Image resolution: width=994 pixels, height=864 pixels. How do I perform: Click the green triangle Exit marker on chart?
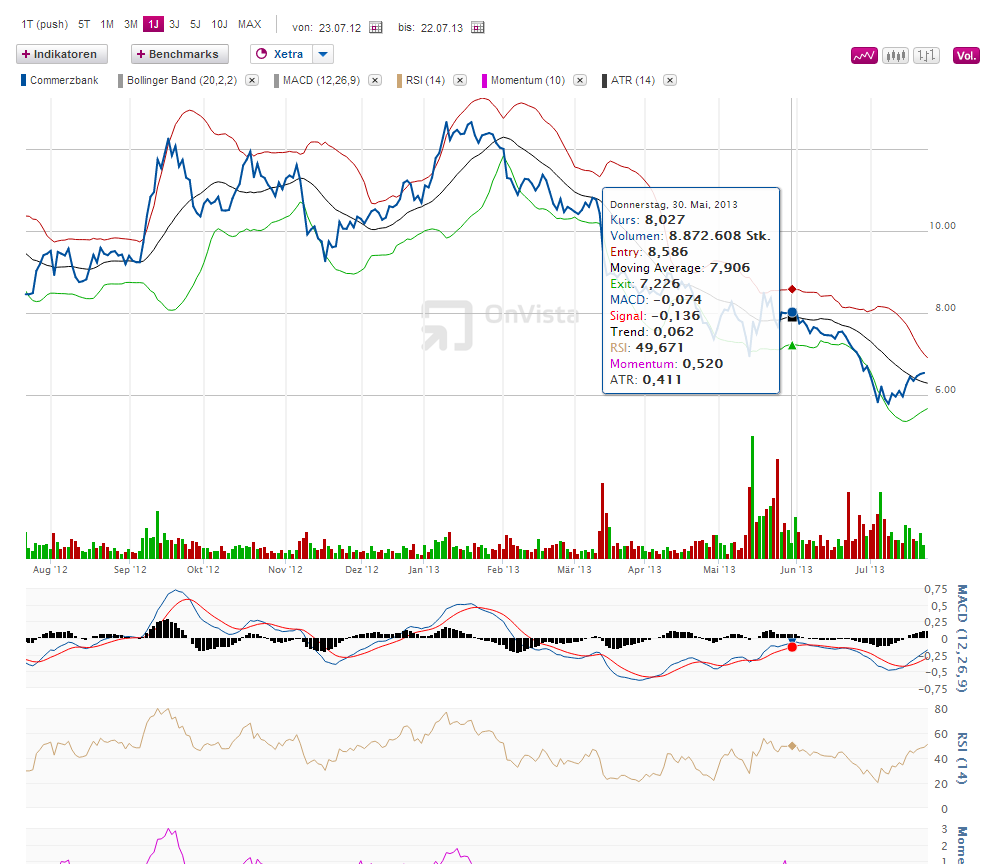pos(792,345)
